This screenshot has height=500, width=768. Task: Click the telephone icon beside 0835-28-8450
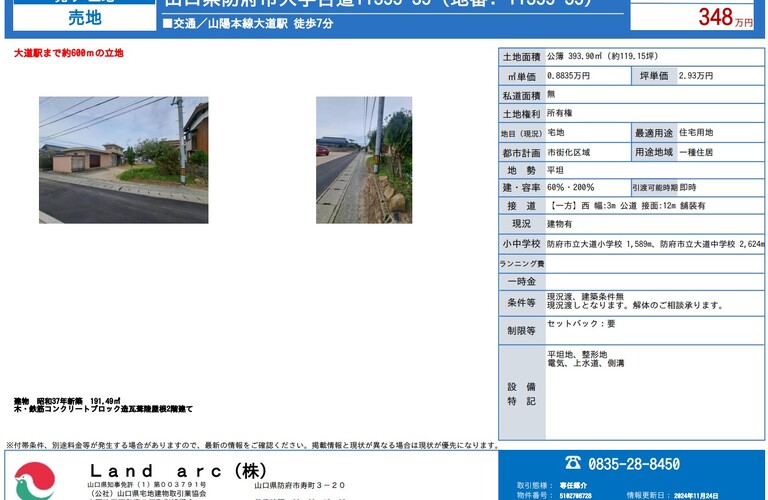coord(573,463)
